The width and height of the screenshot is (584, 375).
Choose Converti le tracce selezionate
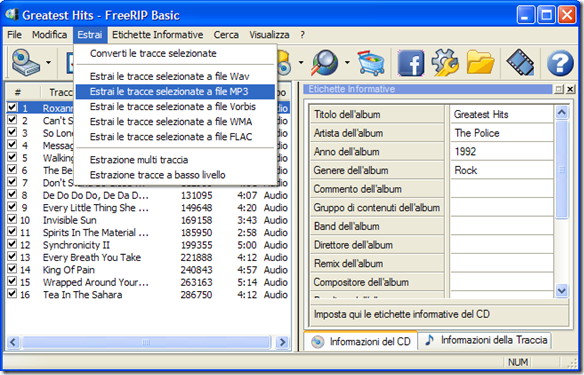click(175, 53)
